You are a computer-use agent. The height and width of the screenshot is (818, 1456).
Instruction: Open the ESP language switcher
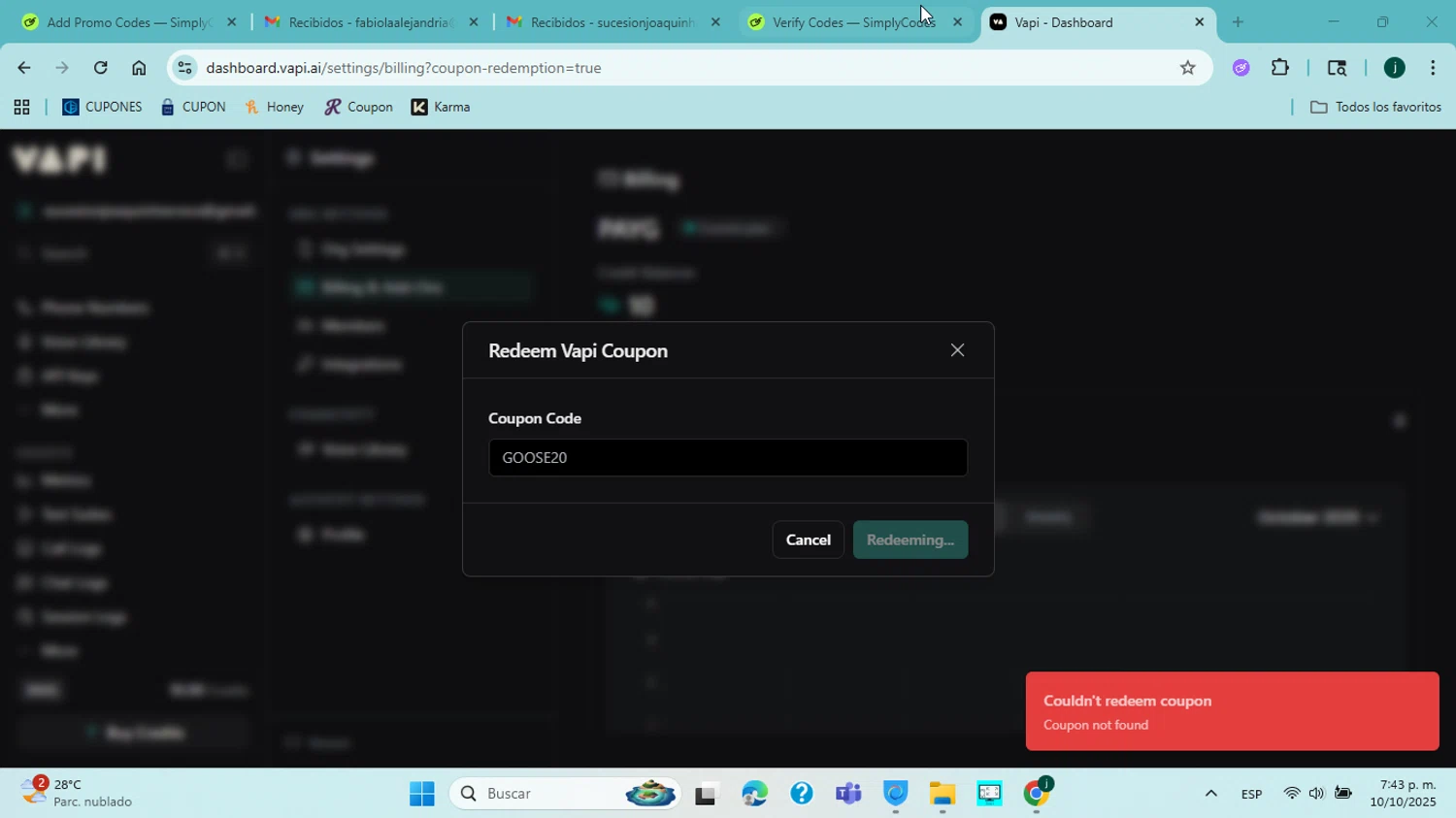[x=1251, y=794]
